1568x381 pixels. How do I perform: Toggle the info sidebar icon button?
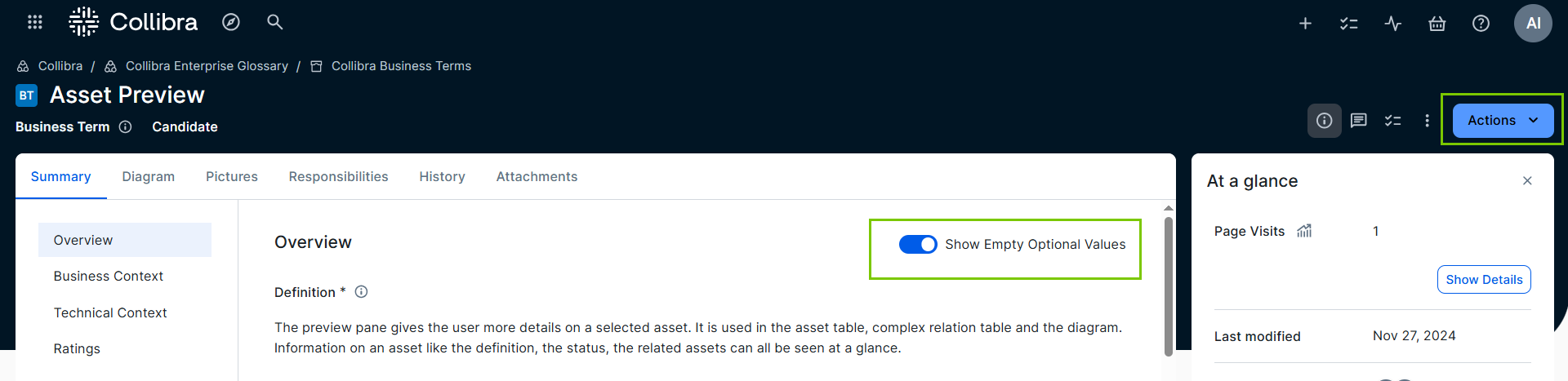1324,121
